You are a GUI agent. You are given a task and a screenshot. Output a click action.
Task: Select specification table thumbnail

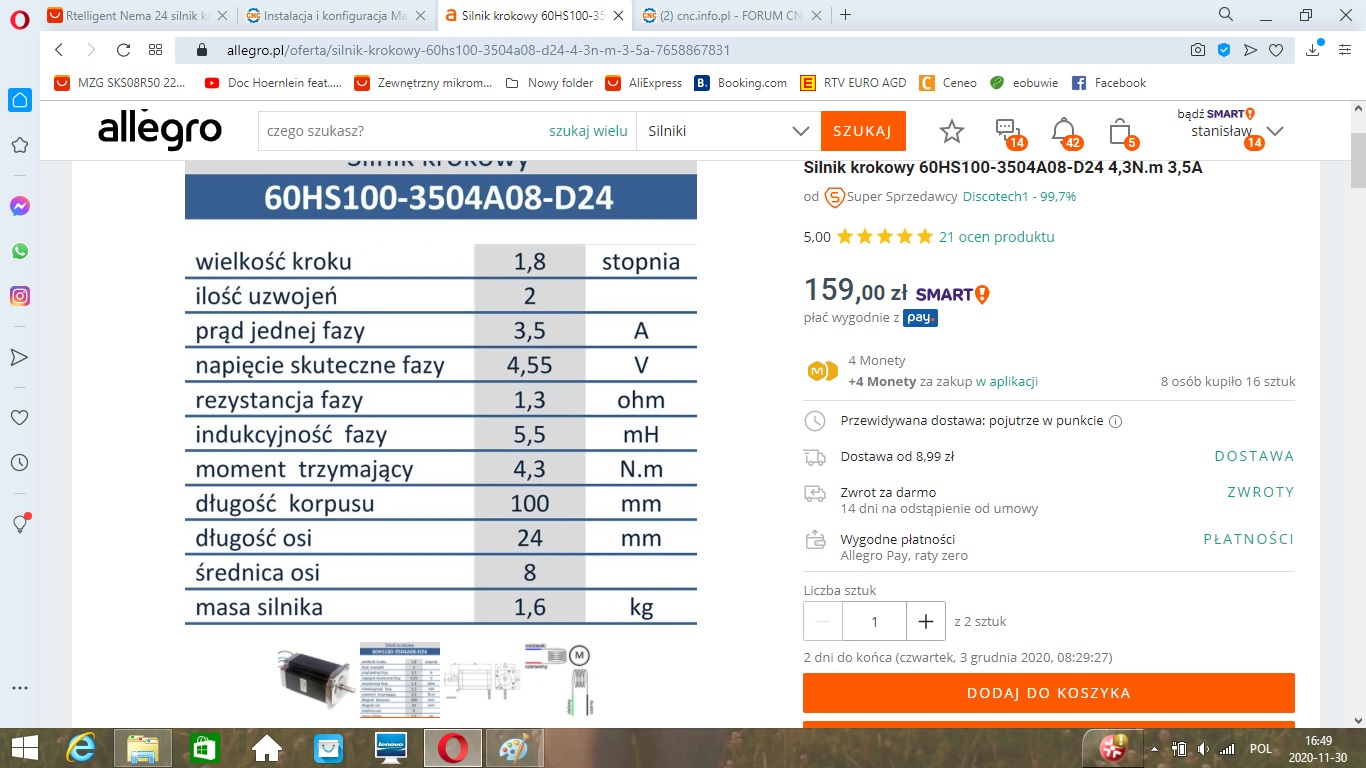point(400,679)
